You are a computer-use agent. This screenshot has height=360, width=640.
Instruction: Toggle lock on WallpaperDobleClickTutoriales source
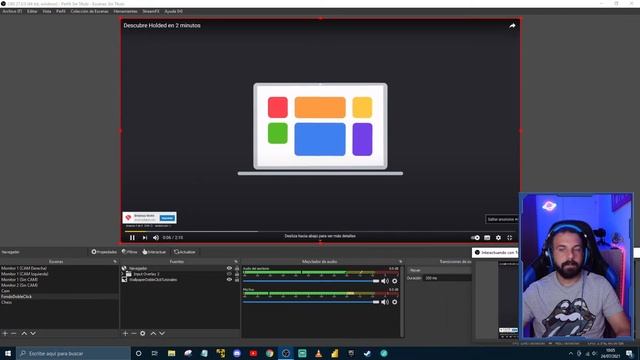(237, 280)
